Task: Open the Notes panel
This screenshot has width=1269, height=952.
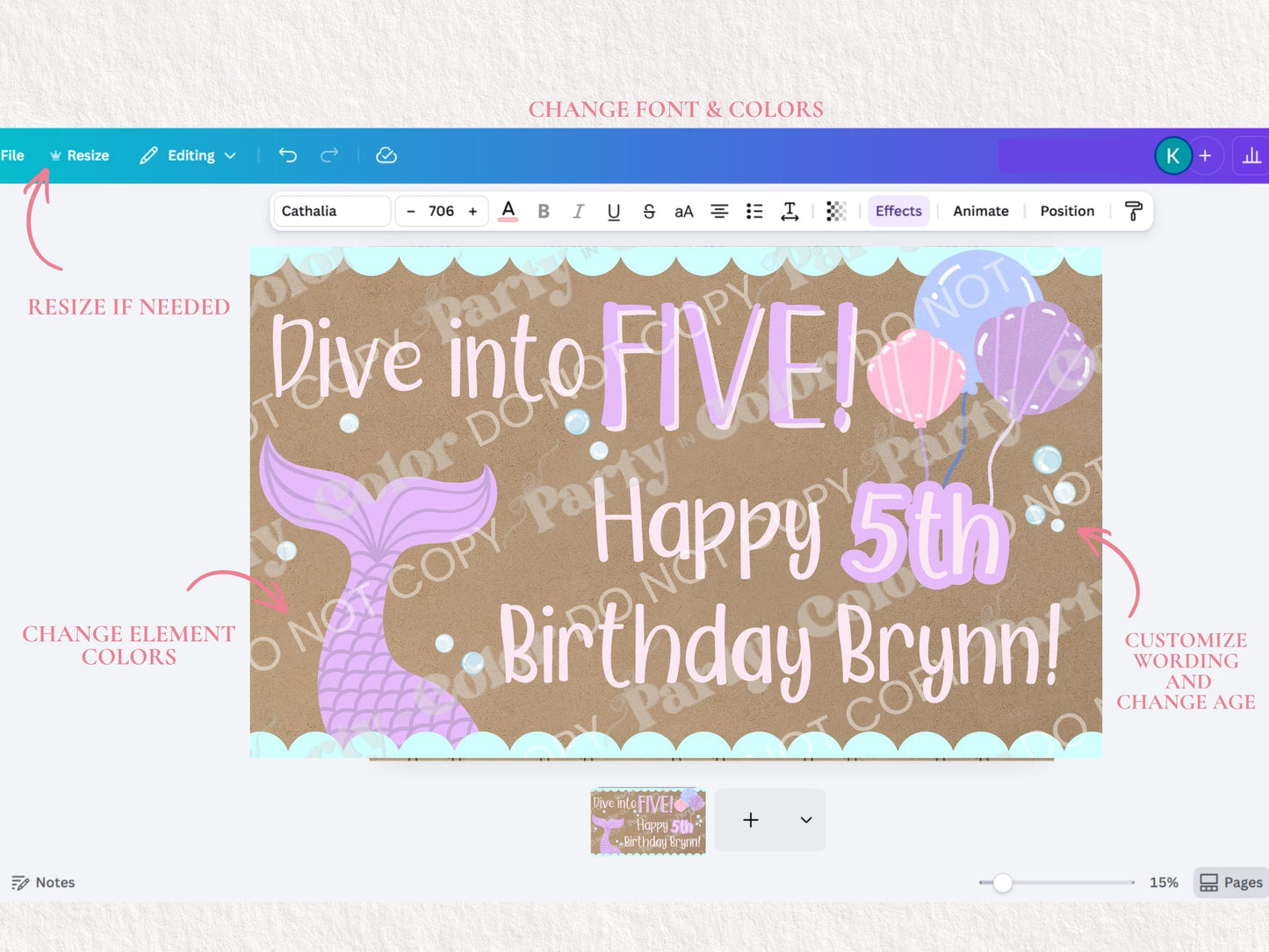Action: [43, 883]
